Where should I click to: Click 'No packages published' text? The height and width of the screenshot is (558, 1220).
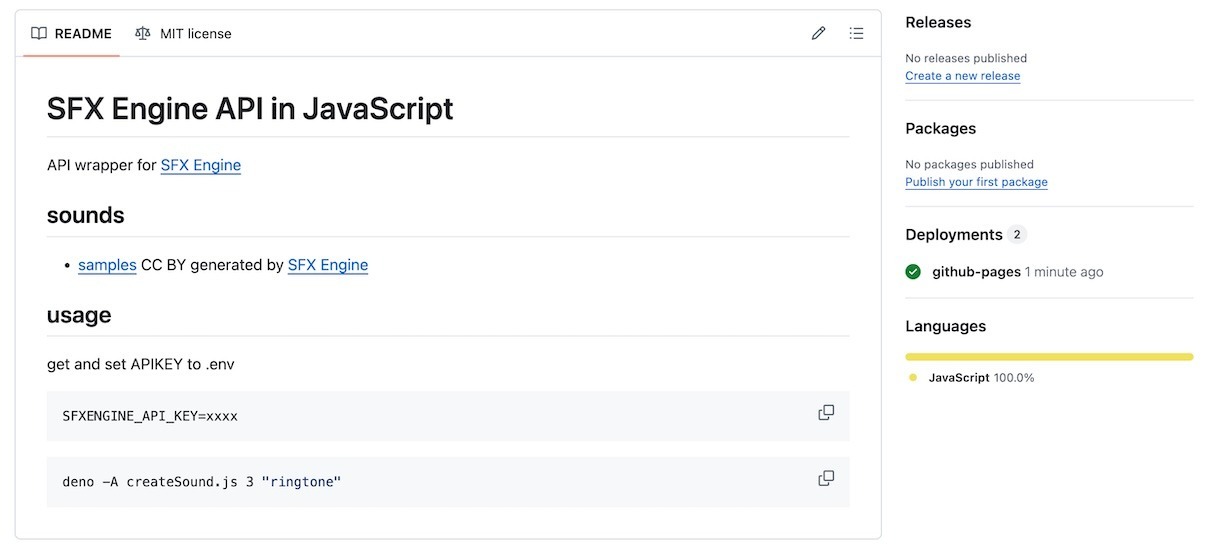click(x=969, y=164)
